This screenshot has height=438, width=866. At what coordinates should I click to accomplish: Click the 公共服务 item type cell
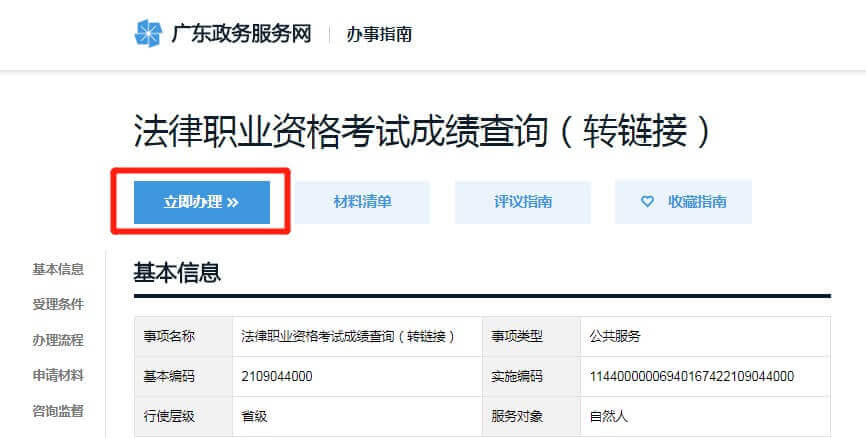(x=616, y=336)
